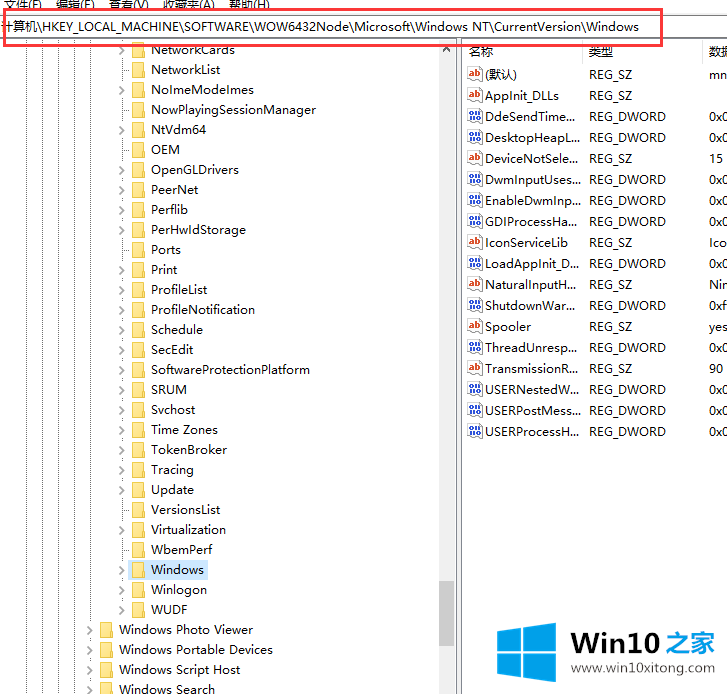
Task: Click the tree pane scroll-up arrow
Action: (x=446, y=49)
